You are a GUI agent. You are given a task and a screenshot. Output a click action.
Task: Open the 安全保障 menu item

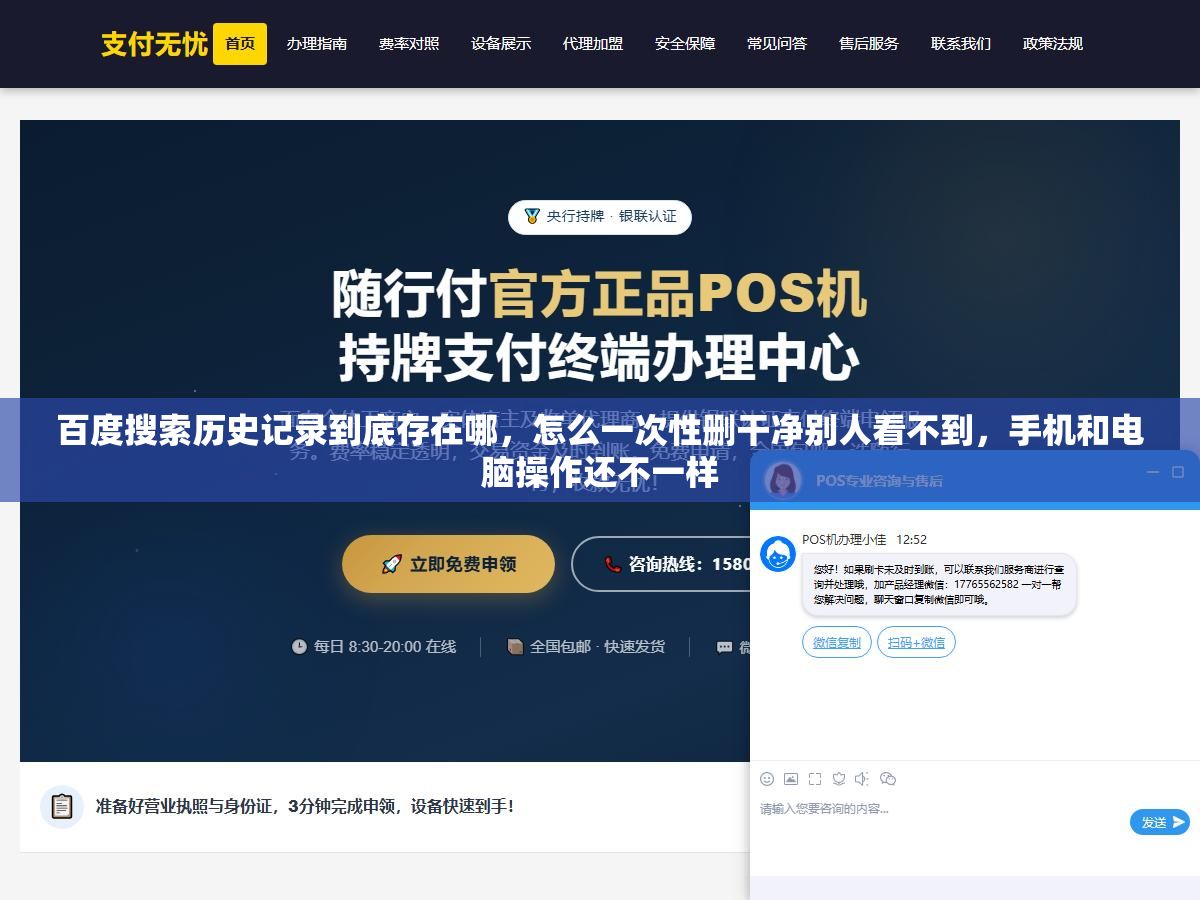685,44
